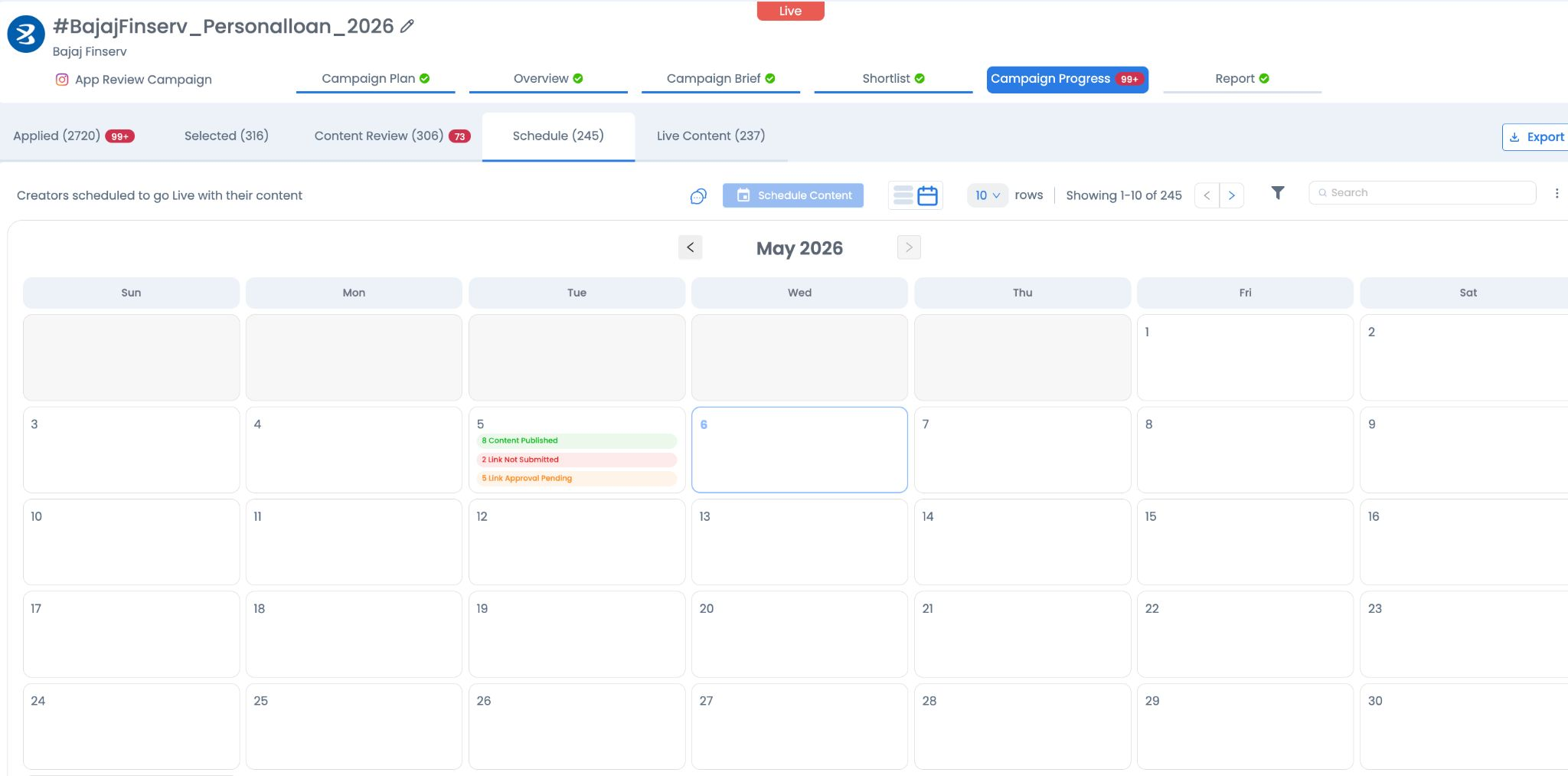Select the Schedule (245) tab
Screen dimensions: 1568x776
point(558,136)
